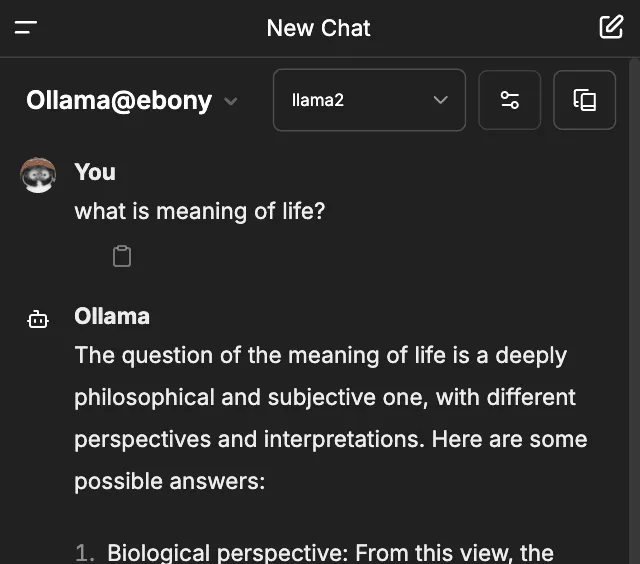This screenshot has height=564, width=640.
Task: Click the first line of Ollama's response
Action: [x=320, y=356]
